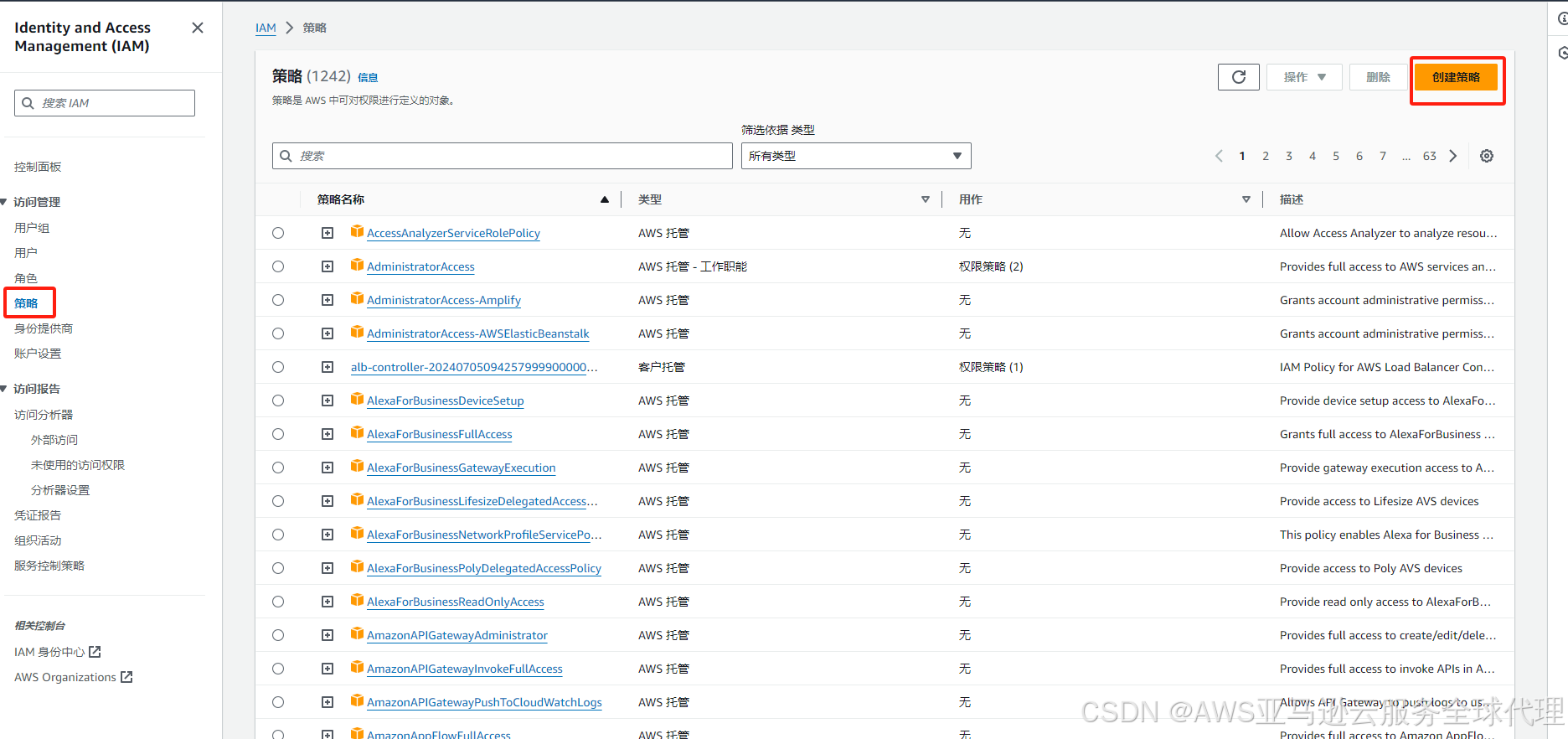The height and width of the screenshot is (739, 1568).
Task: Go to page 3 of policies
Action: [x=1289, y=156]
